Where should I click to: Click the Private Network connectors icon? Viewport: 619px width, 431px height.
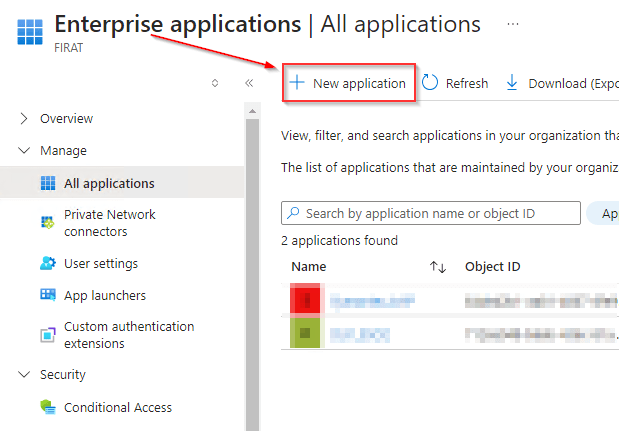click(x=47, y=222)
